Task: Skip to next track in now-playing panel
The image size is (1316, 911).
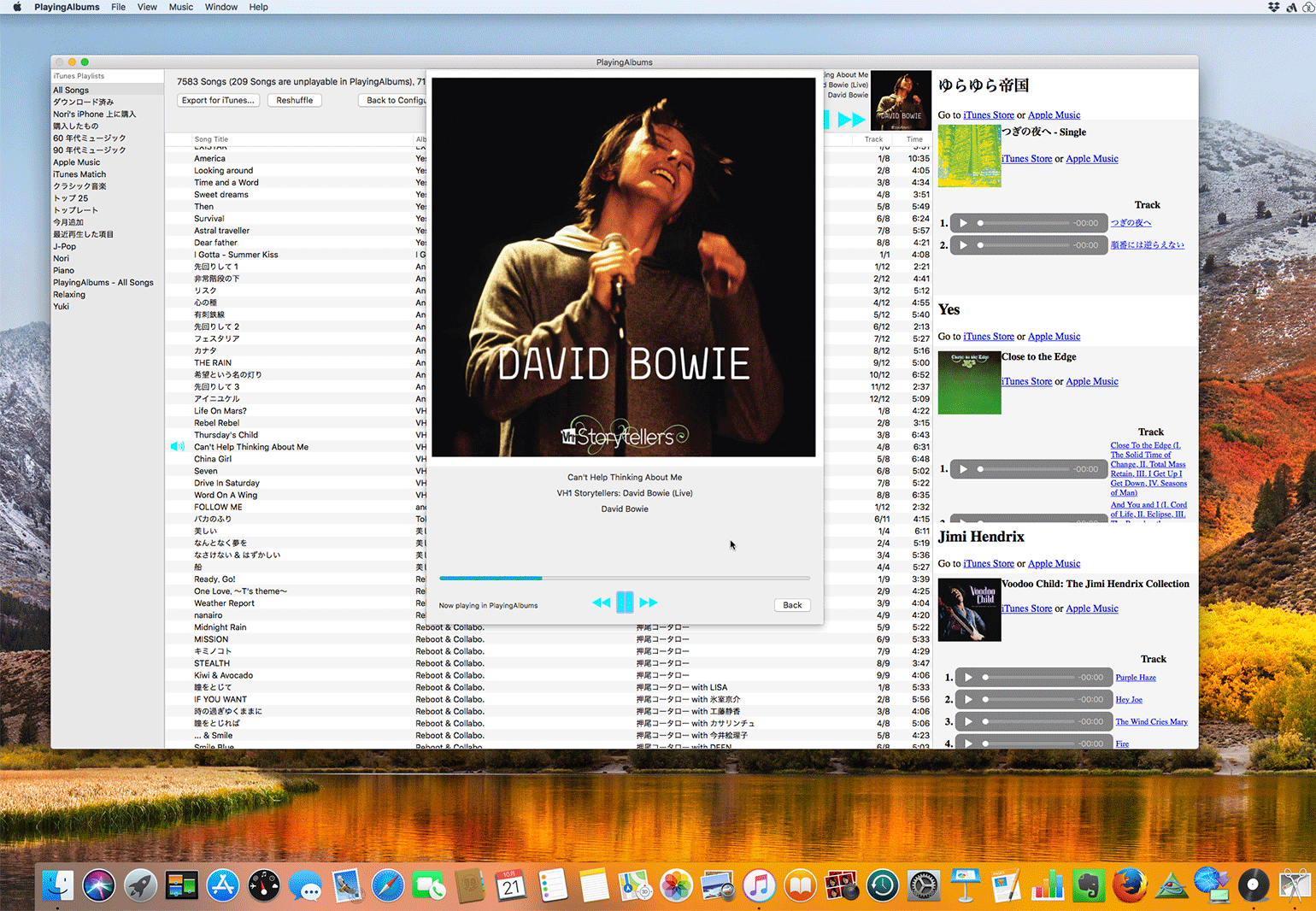Action: click(x=649, y=602)
